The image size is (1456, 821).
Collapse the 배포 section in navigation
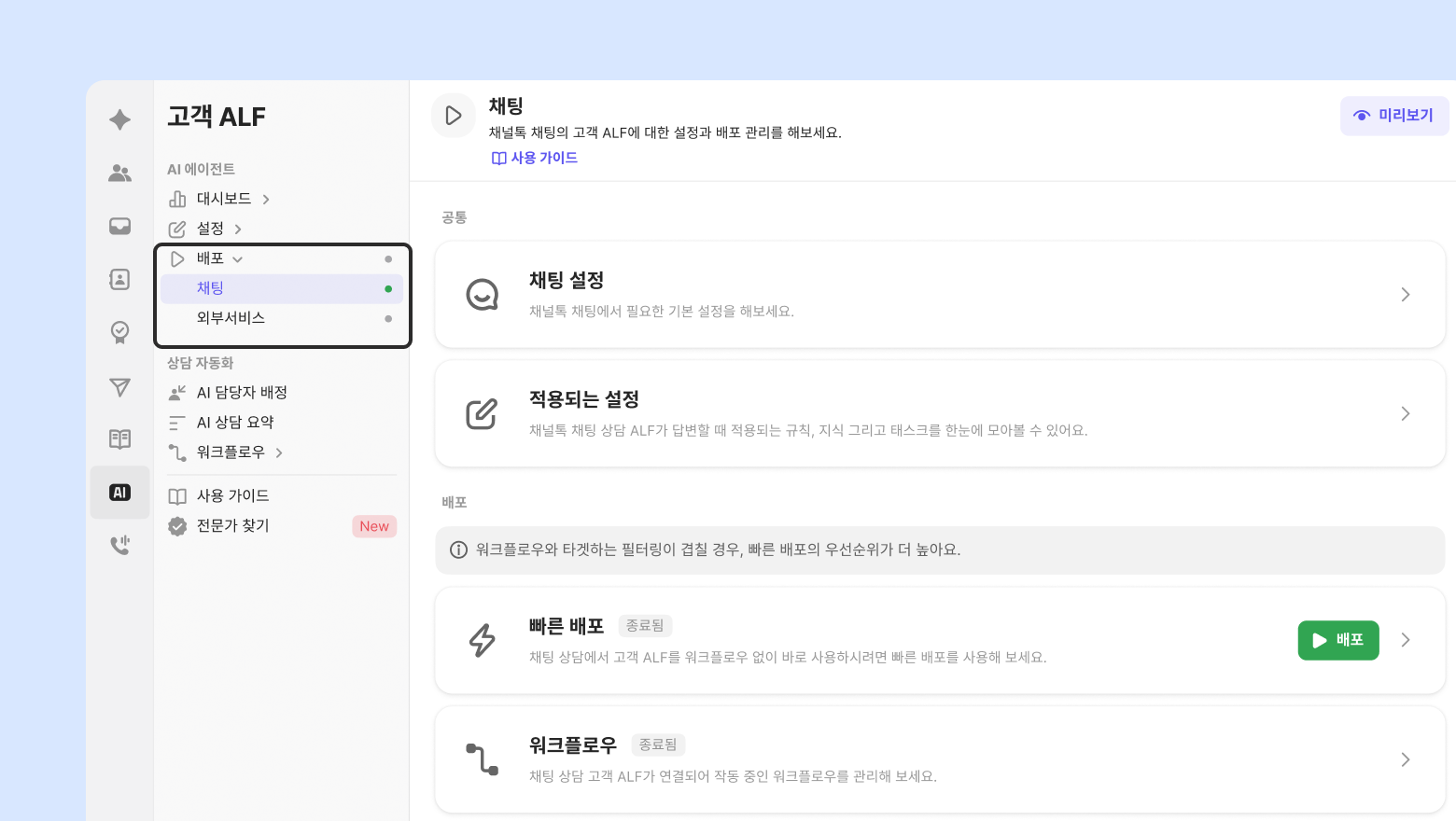pyautogui.click(x=237, y=259)
